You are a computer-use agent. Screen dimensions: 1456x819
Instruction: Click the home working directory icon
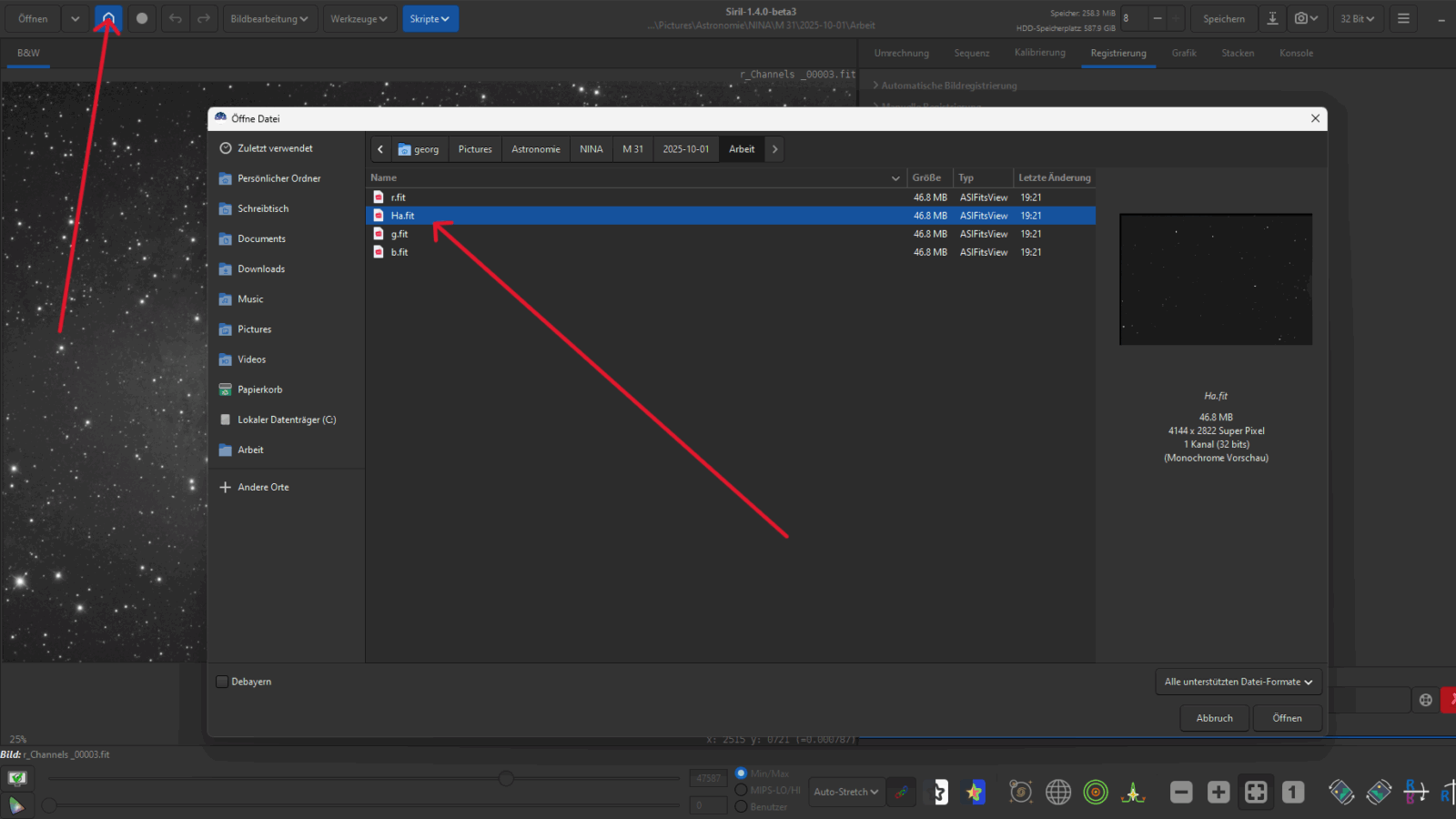click(x=108, y=18)
